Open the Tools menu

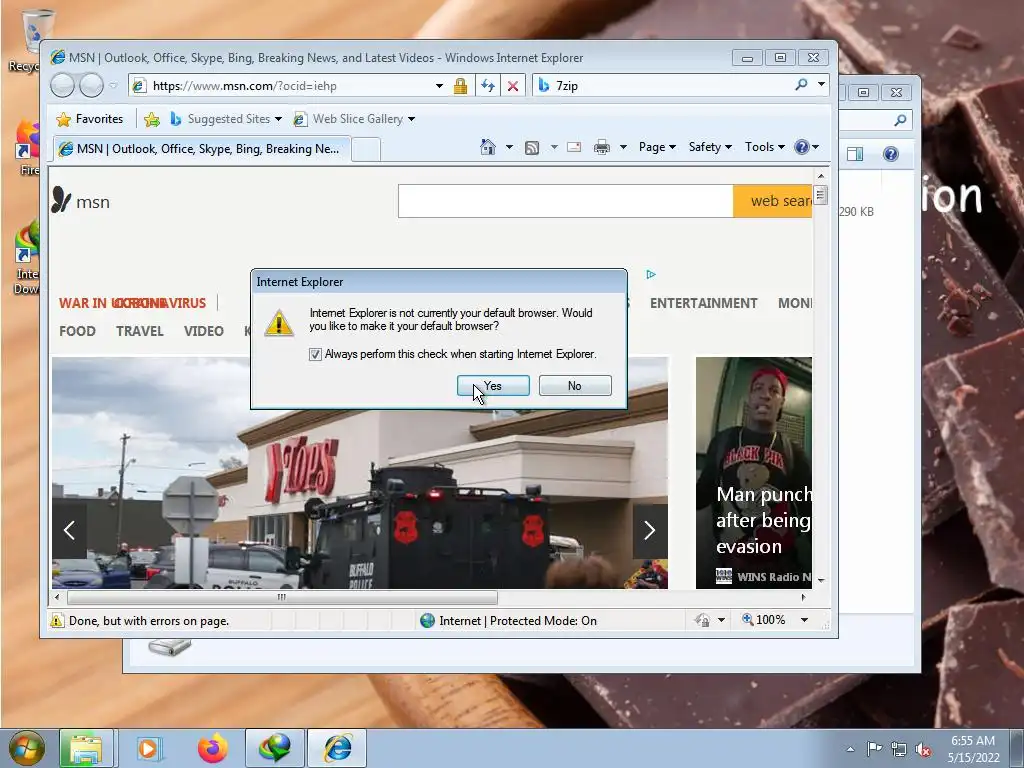click(765, 147)
